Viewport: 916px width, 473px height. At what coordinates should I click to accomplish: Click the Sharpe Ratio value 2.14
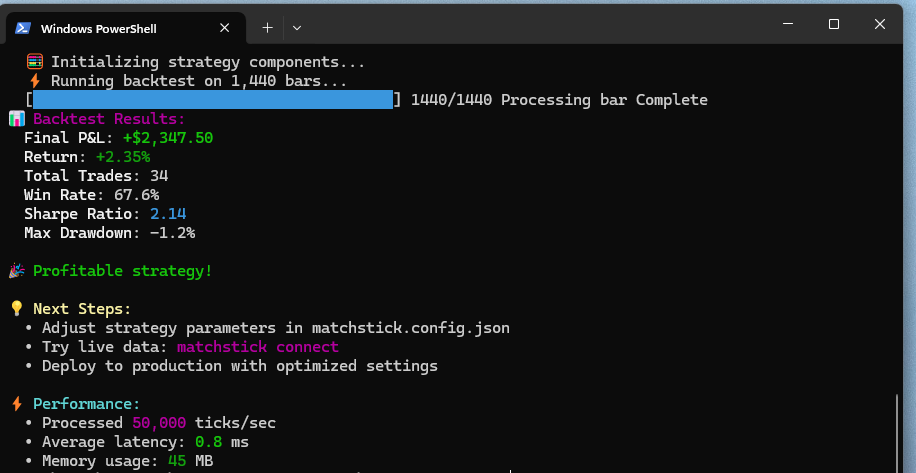click(168, 214)
